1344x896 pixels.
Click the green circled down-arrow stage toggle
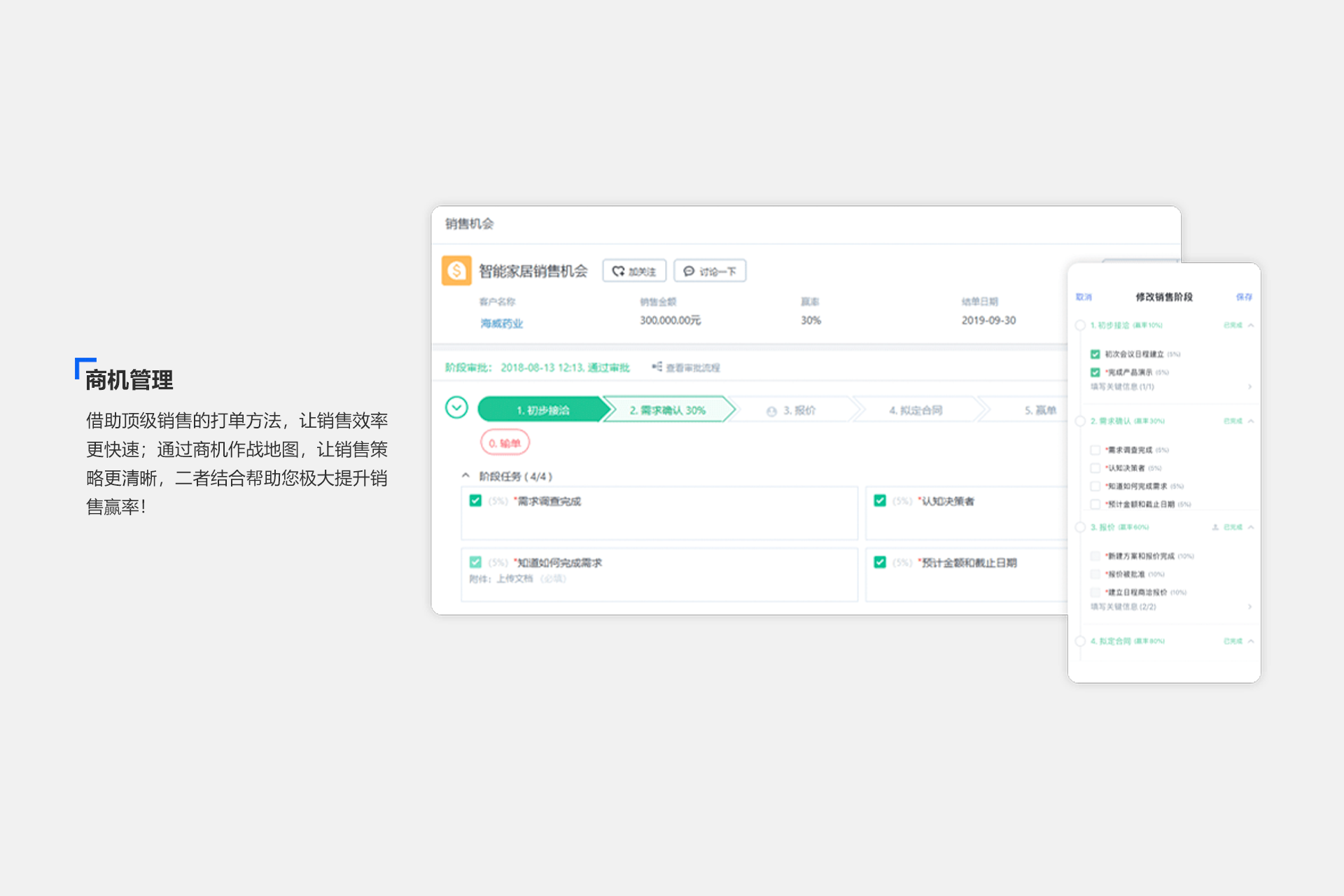click(456, 407)
